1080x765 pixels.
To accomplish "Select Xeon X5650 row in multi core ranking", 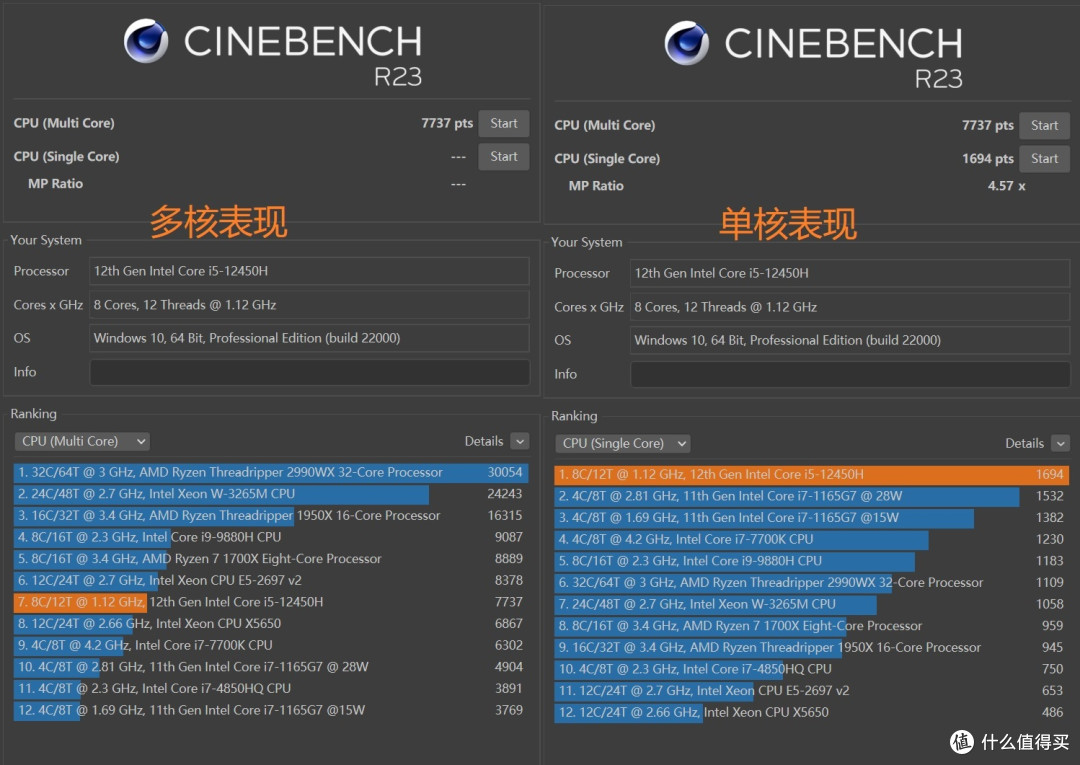I will point(271,624).
